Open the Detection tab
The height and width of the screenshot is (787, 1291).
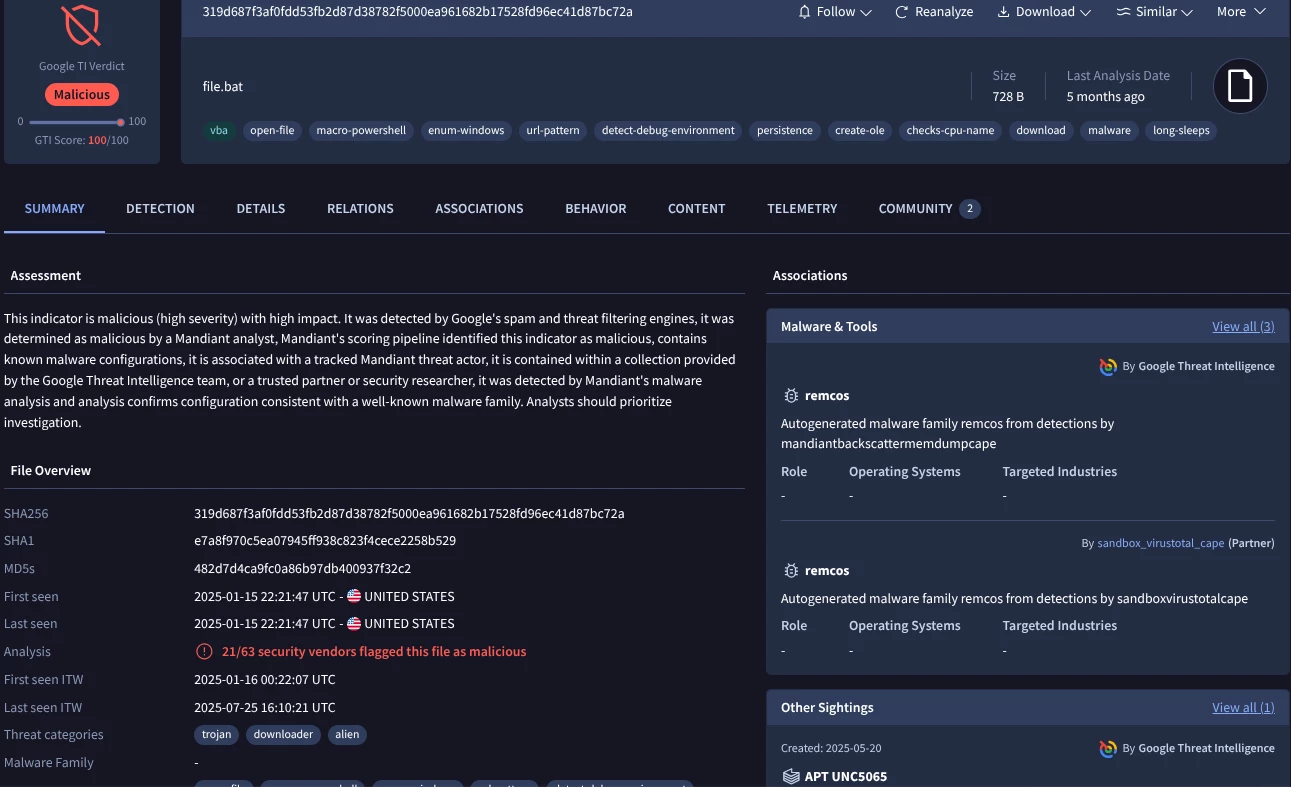[x=160, y=209]
